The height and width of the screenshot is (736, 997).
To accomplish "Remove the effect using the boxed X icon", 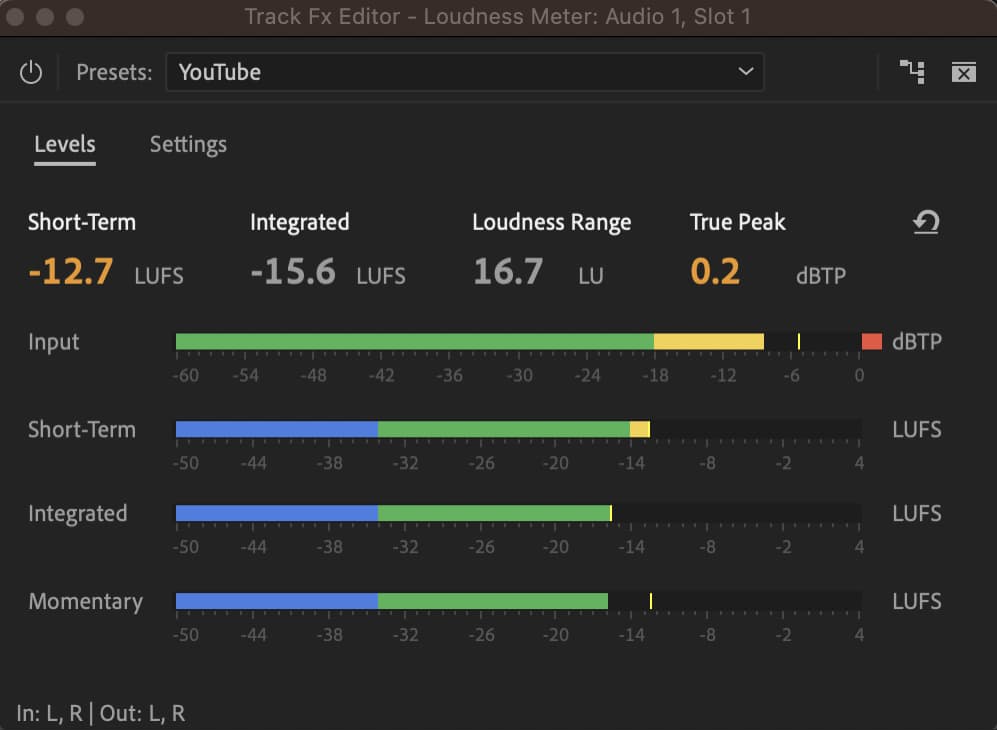I will pyautogui.click(x=963, y=72).
